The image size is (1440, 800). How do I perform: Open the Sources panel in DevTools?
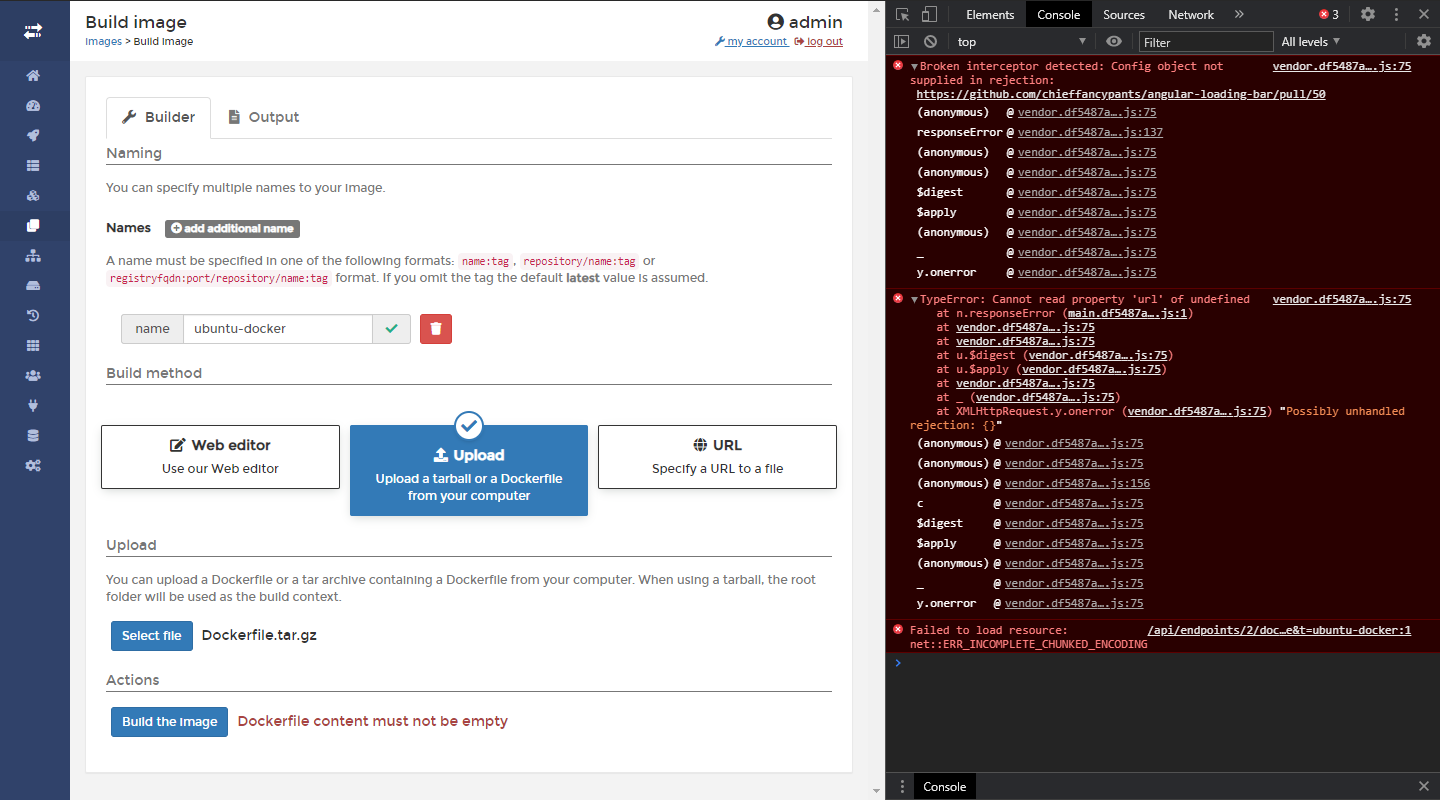coord(1123,14)
